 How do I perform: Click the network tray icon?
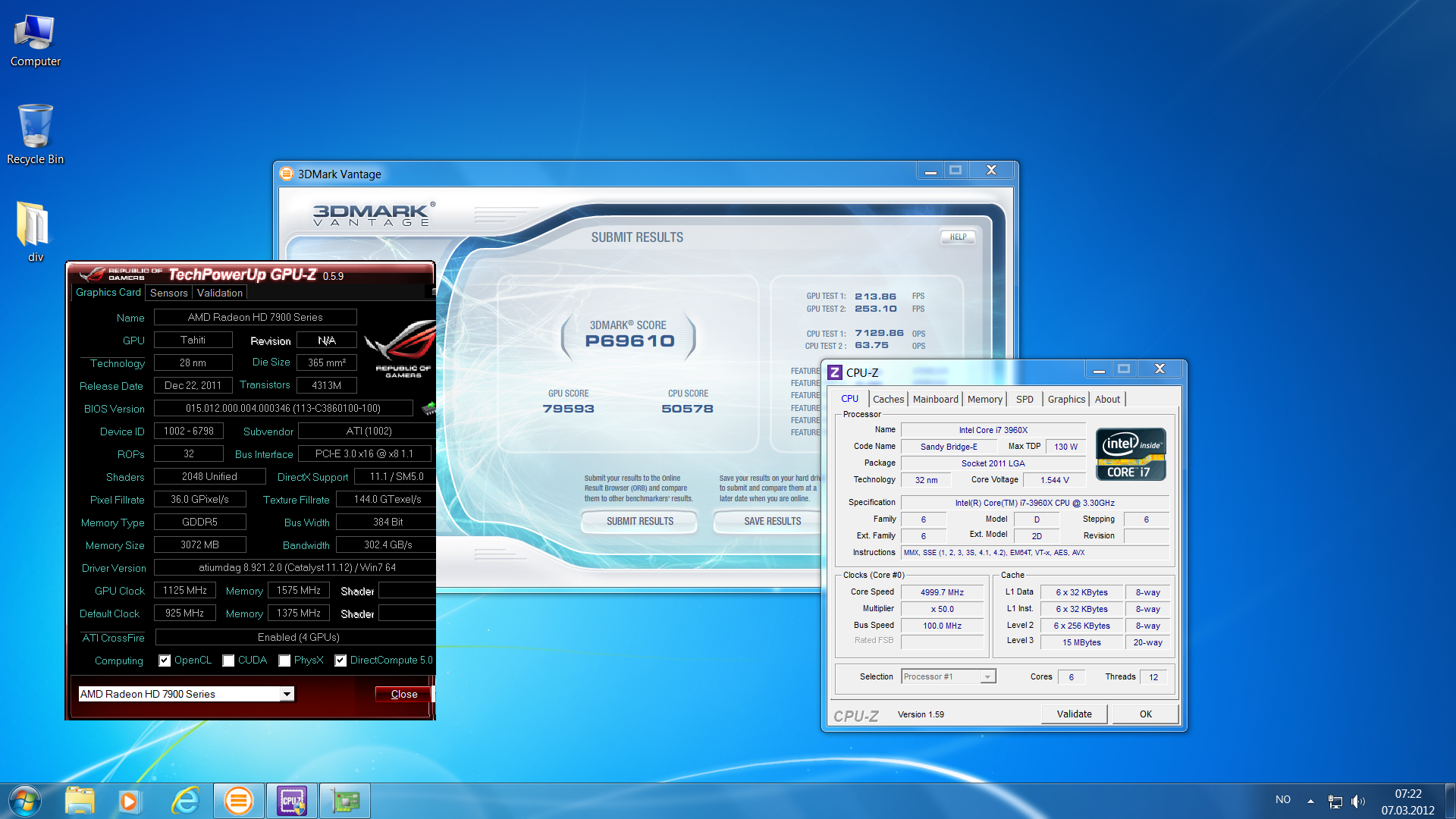pos(1335,801)
